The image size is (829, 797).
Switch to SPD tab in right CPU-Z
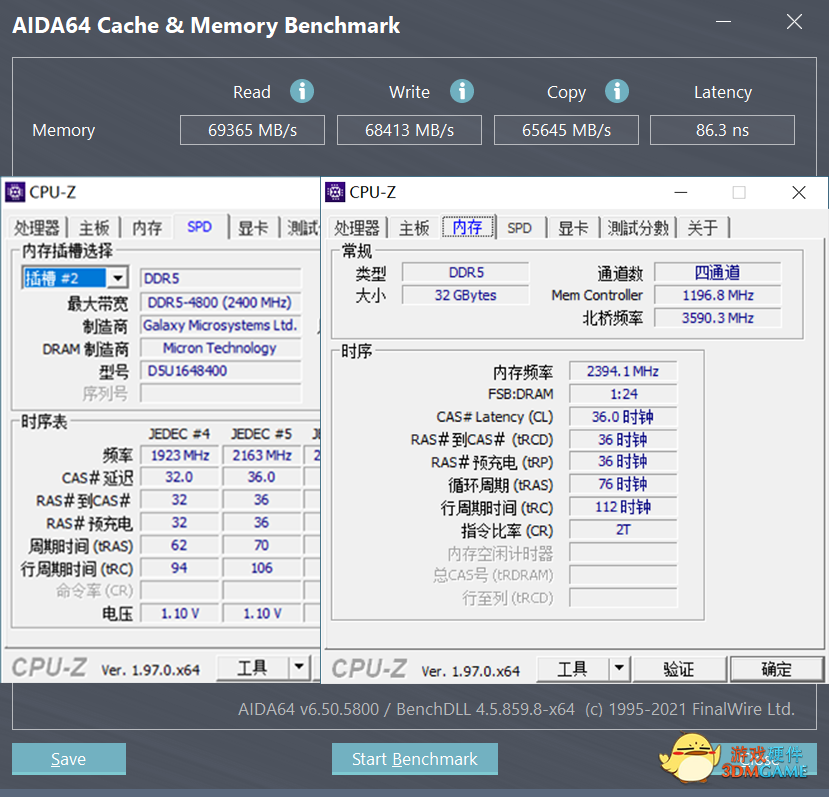pos(519,228)
